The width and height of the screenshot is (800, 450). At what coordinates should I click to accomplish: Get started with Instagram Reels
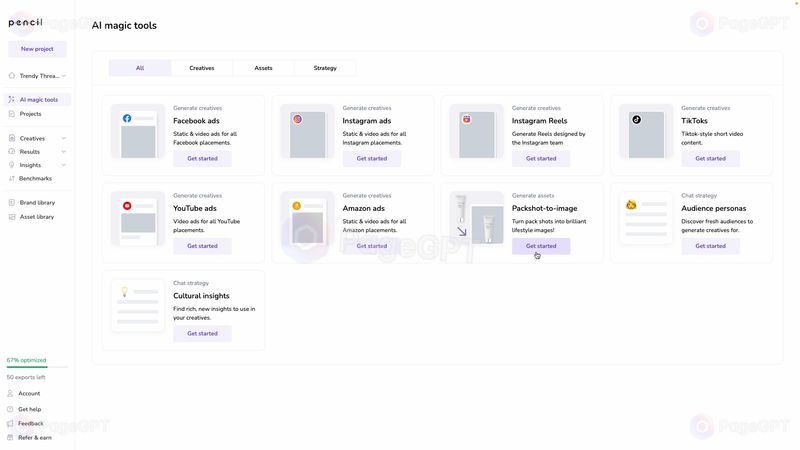(x=541, y=159)
